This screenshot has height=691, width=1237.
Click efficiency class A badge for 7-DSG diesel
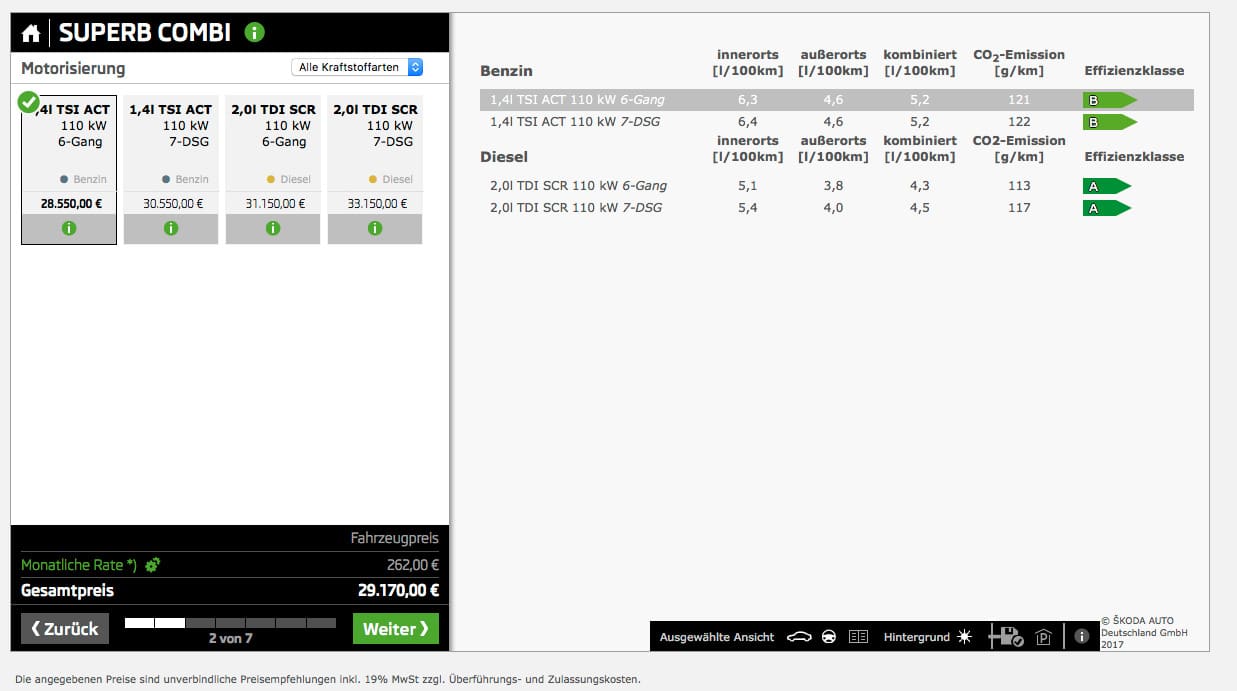click(1107, 208)
